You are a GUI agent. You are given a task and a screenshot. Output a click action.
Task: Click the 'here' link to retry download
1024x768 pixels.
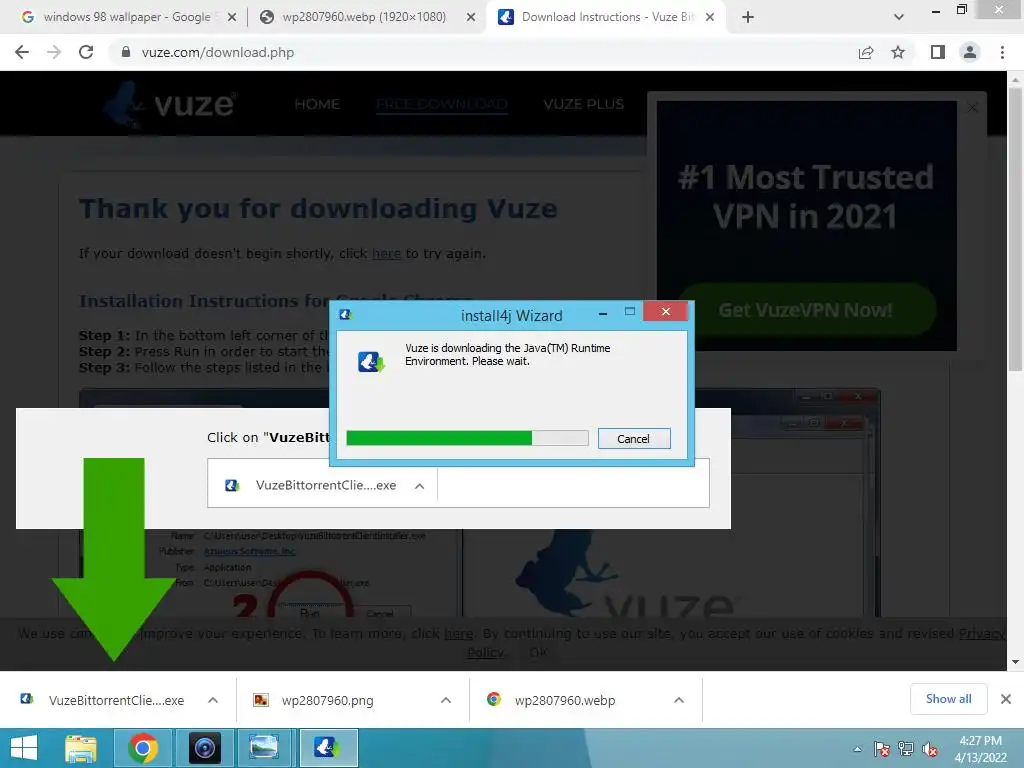coord(387,253)
